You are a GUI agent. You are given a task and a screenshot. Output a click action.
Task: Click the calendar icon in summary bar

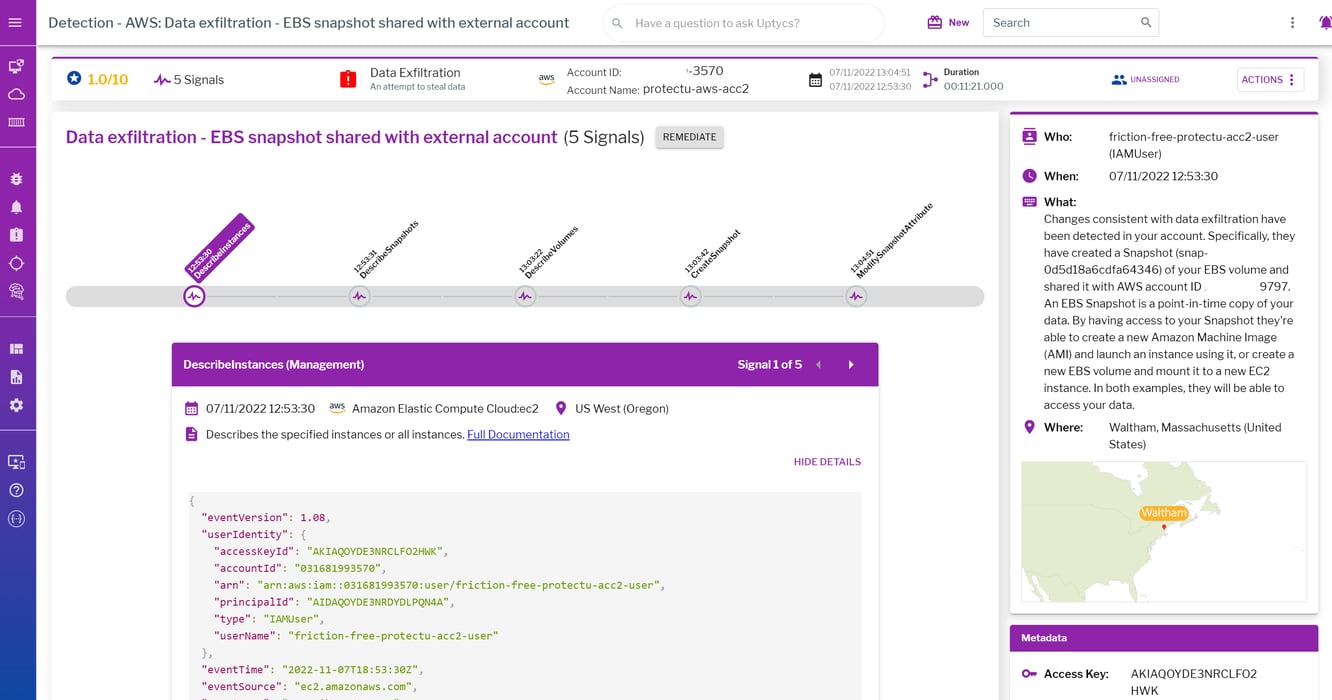point(816,80)
